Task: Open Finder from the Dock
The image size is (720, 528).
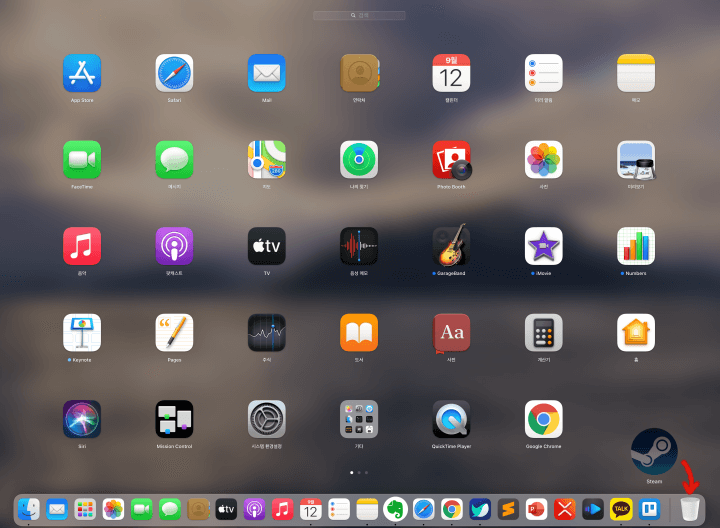Action: (28, 509)
